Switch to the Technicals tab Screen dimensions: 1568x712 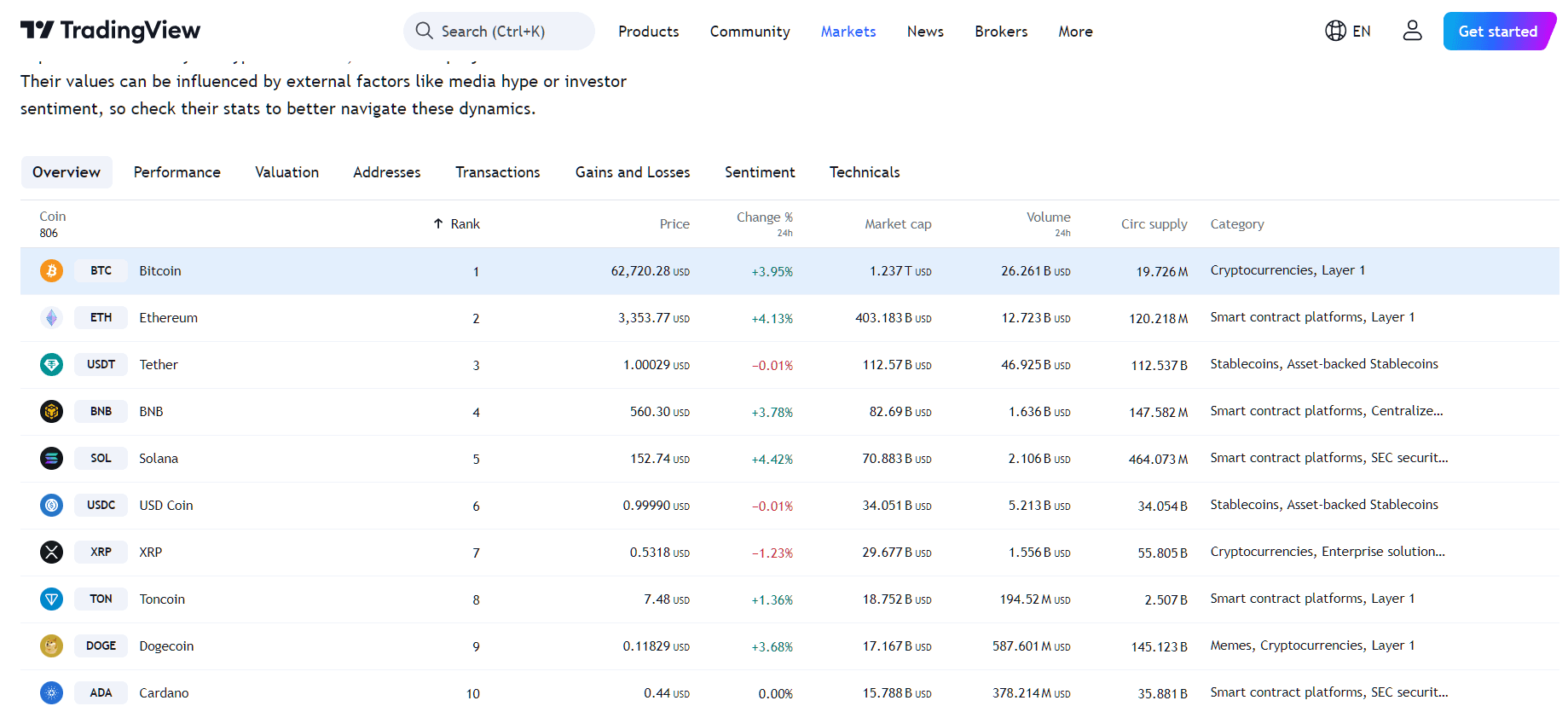click(x=865, y=172)
